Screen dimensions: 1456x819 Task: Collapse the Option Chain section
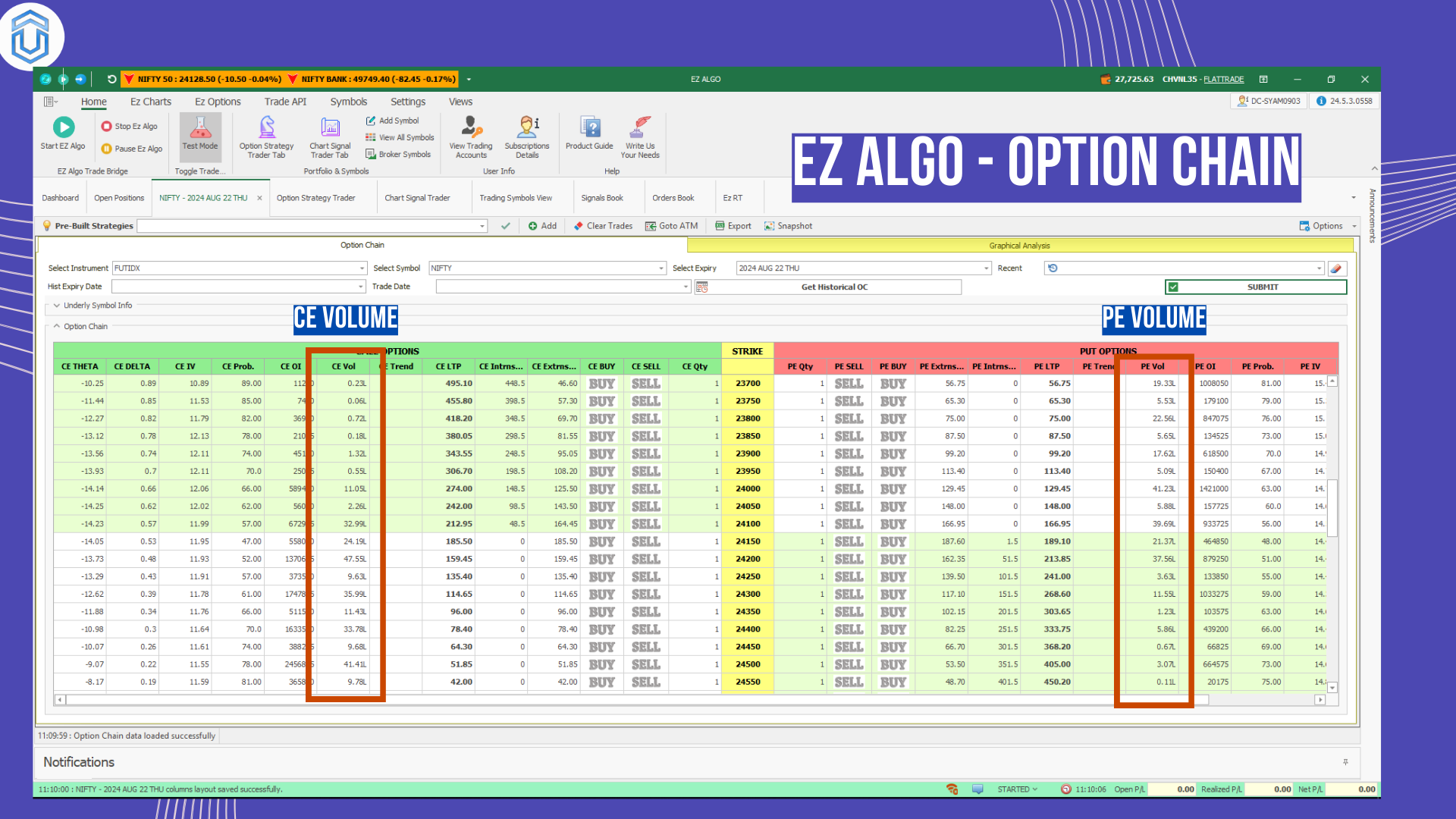(x=56, y=326)
